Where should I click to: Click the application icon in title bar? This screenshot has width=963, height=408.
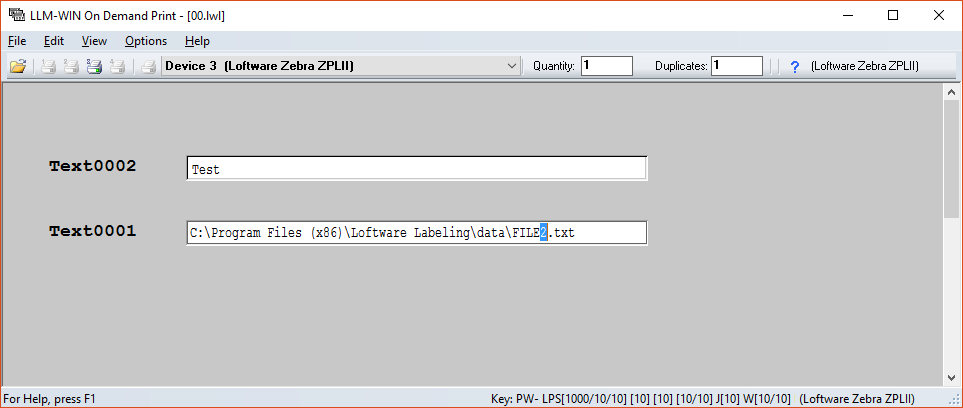point(17,15)
